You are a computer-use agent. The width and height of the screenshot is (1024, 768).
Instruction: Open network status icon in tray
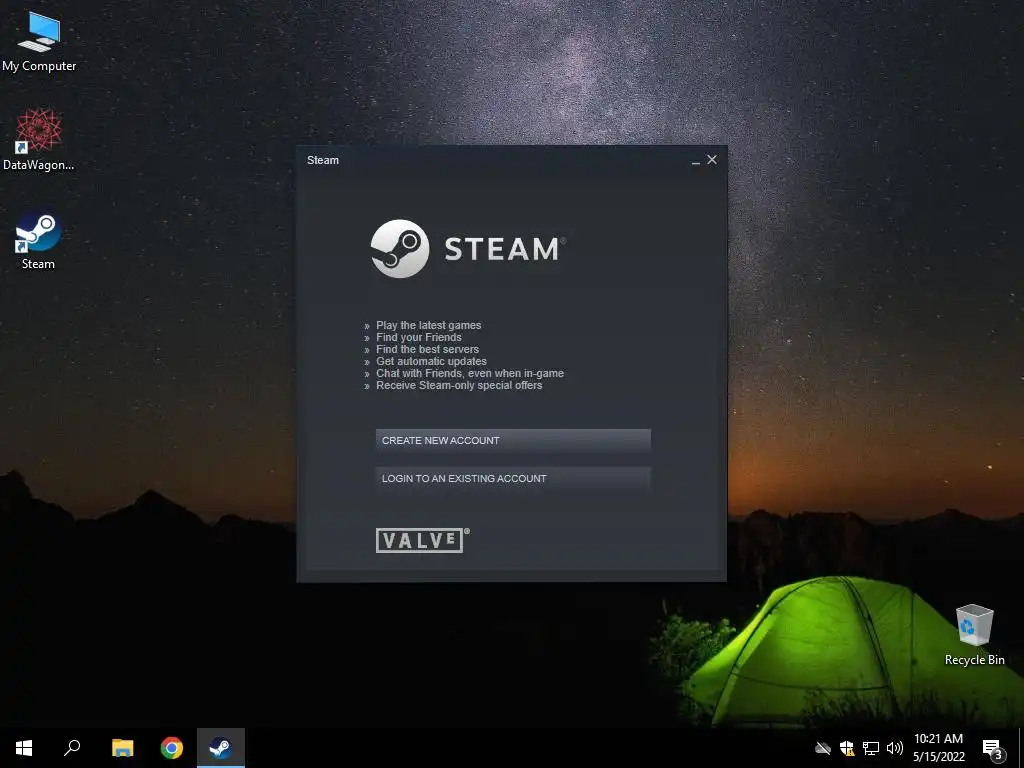click(871, 748)
